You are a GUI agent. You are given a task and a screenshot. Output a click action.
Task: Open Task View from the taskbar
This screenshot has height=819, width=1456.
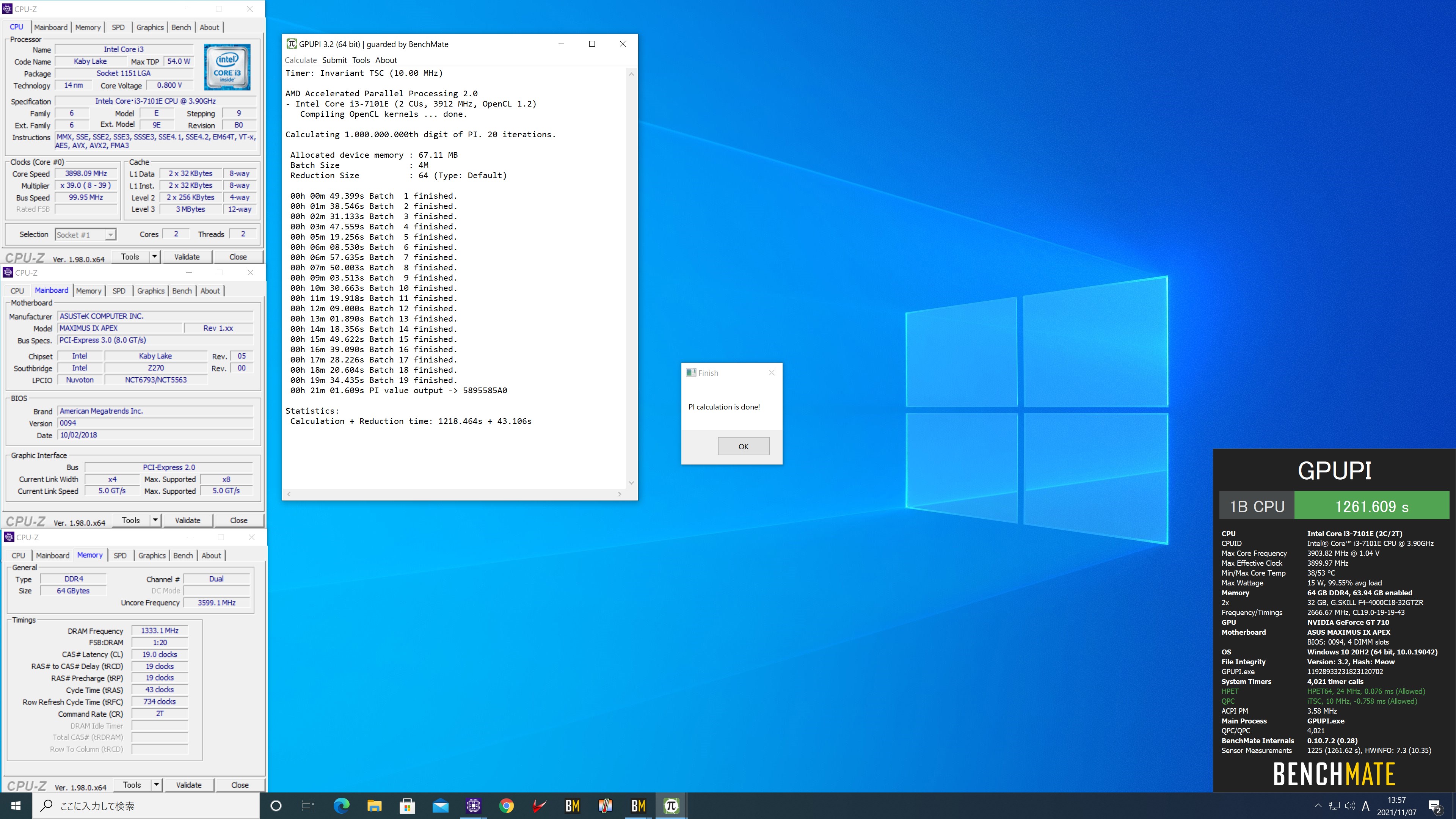[x=308, y=805]
